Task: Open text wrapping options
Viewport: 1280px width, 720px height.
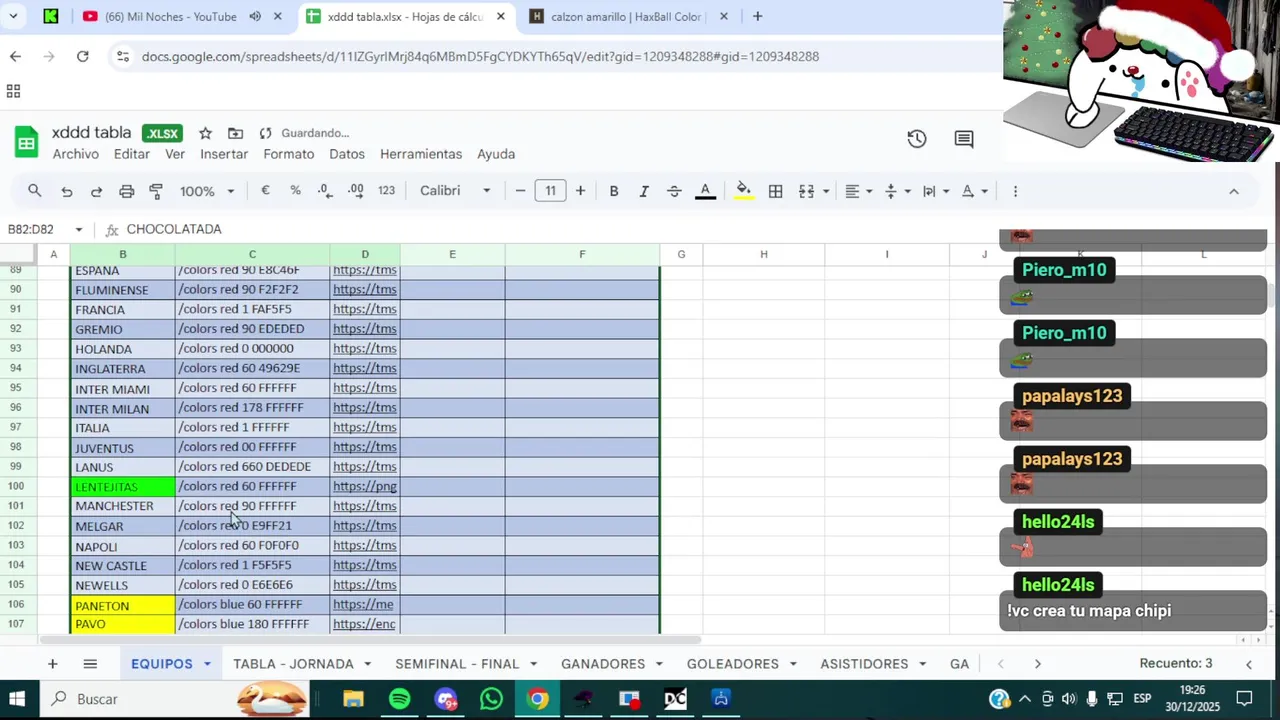Action: (935, 191)
